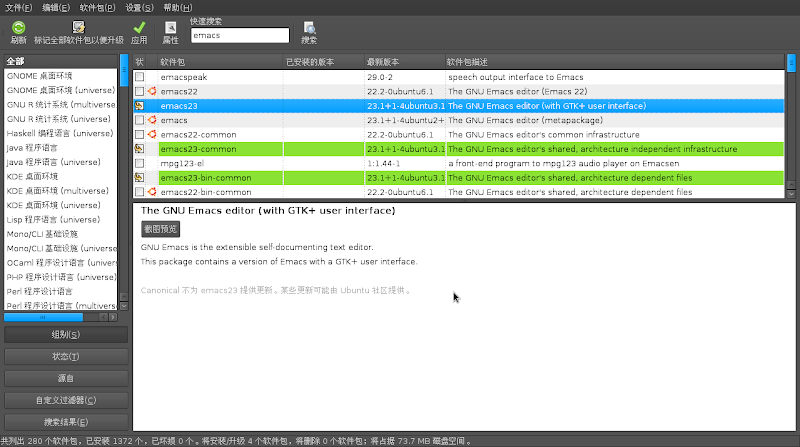The width and height of the screenshot is (800, 447).
Task: Click Ubuntu support icon beside emacs22-common
Action: pos(152,134)
